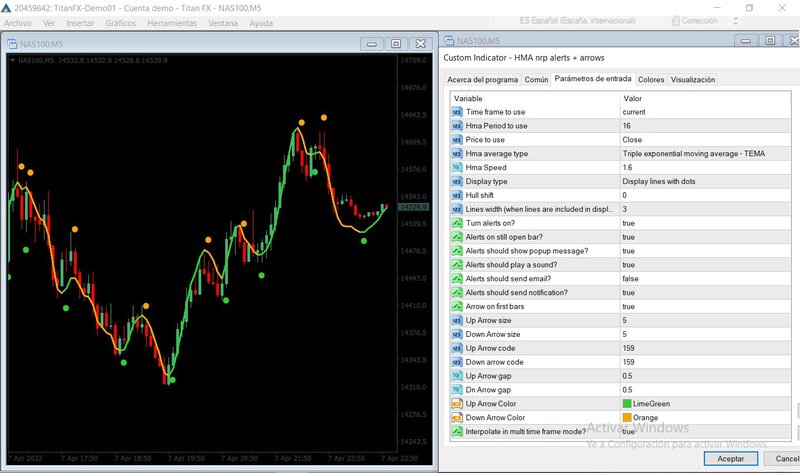Click the Up Arrow Color row icon
The height and width of the screenshot is (473, 800).
point(457,404)
